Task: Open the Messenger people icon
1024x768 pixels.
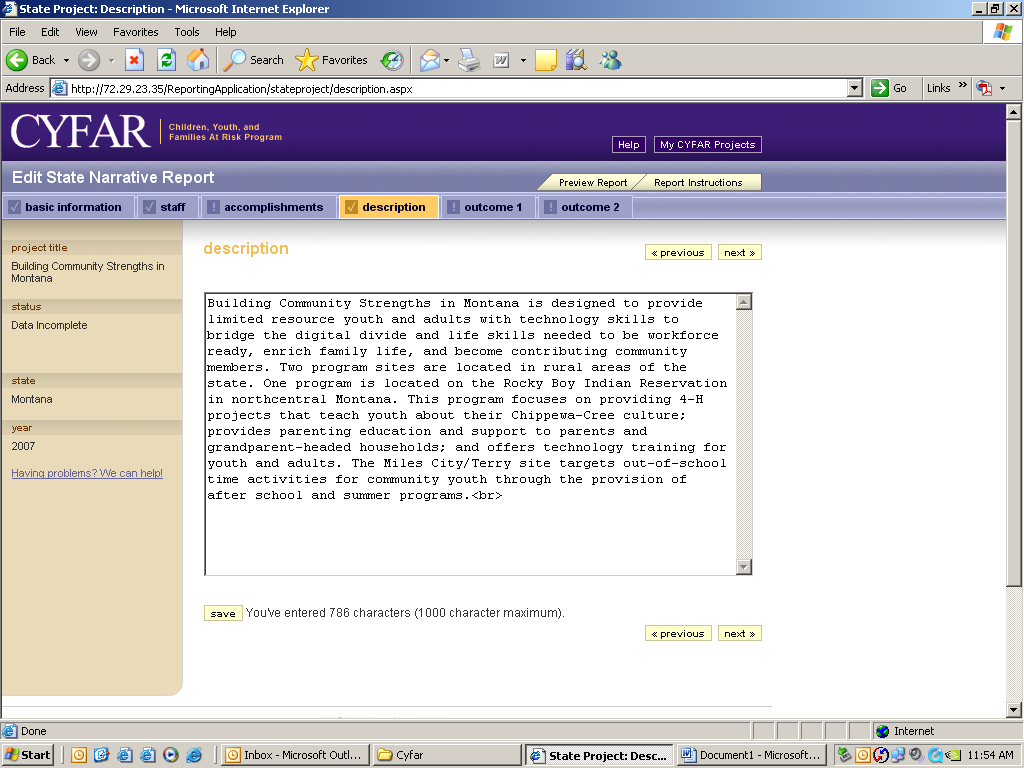Action: tap(611, 60)
